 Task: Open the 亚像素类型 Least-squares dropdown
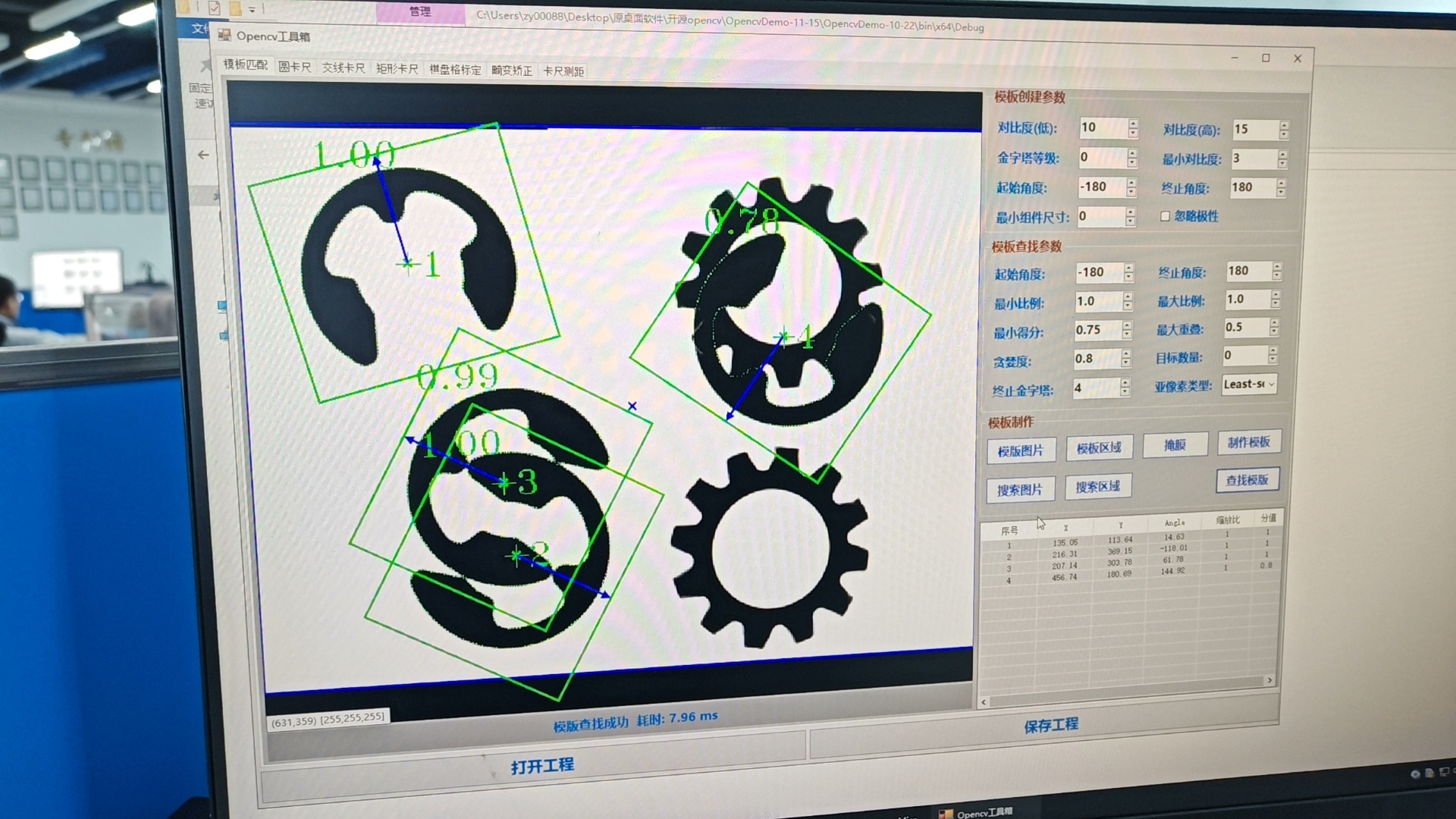coord(1271,384)
